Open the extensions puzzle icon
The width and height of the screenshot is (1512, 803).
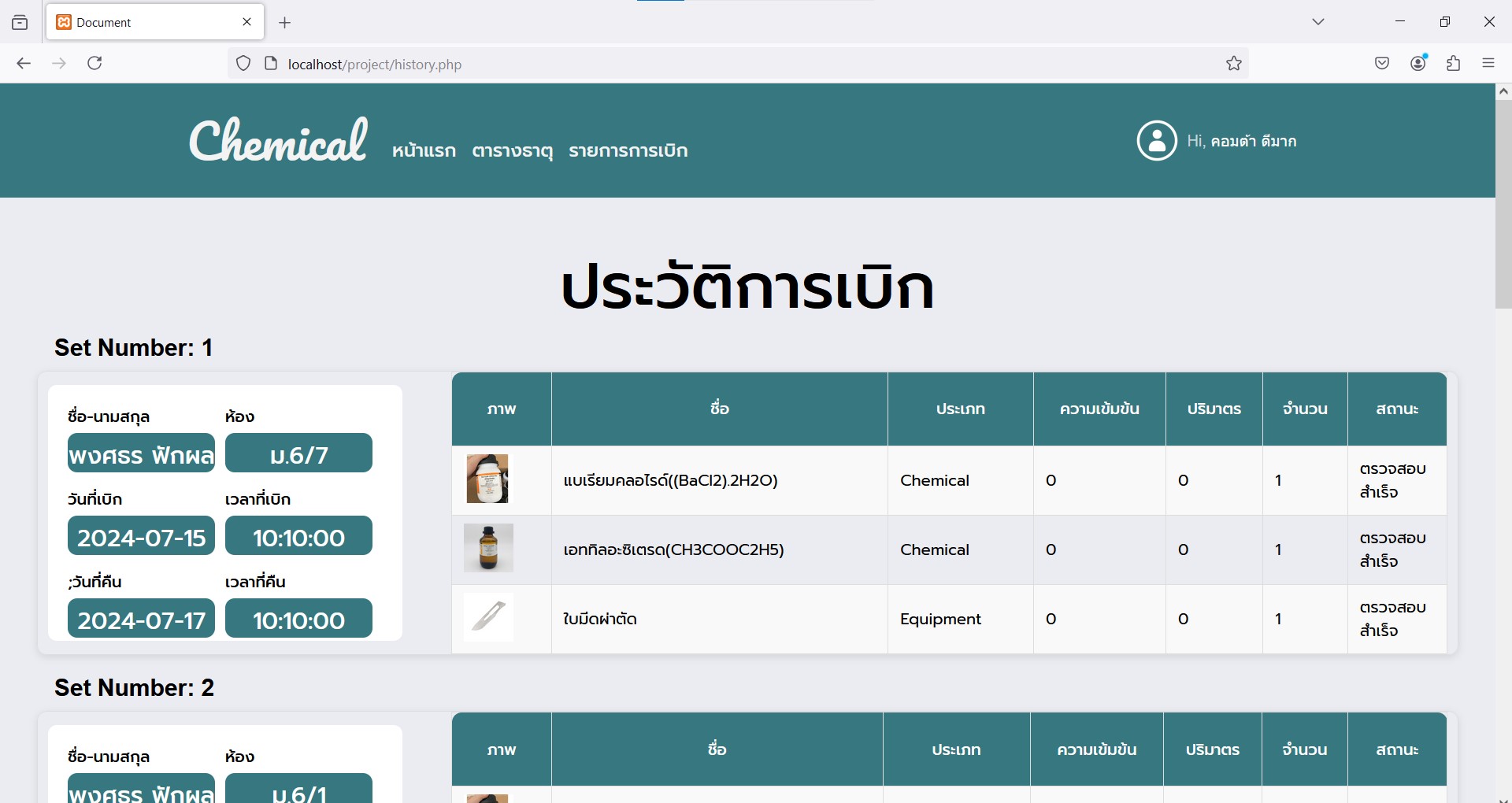click(x=1454, y=64)
